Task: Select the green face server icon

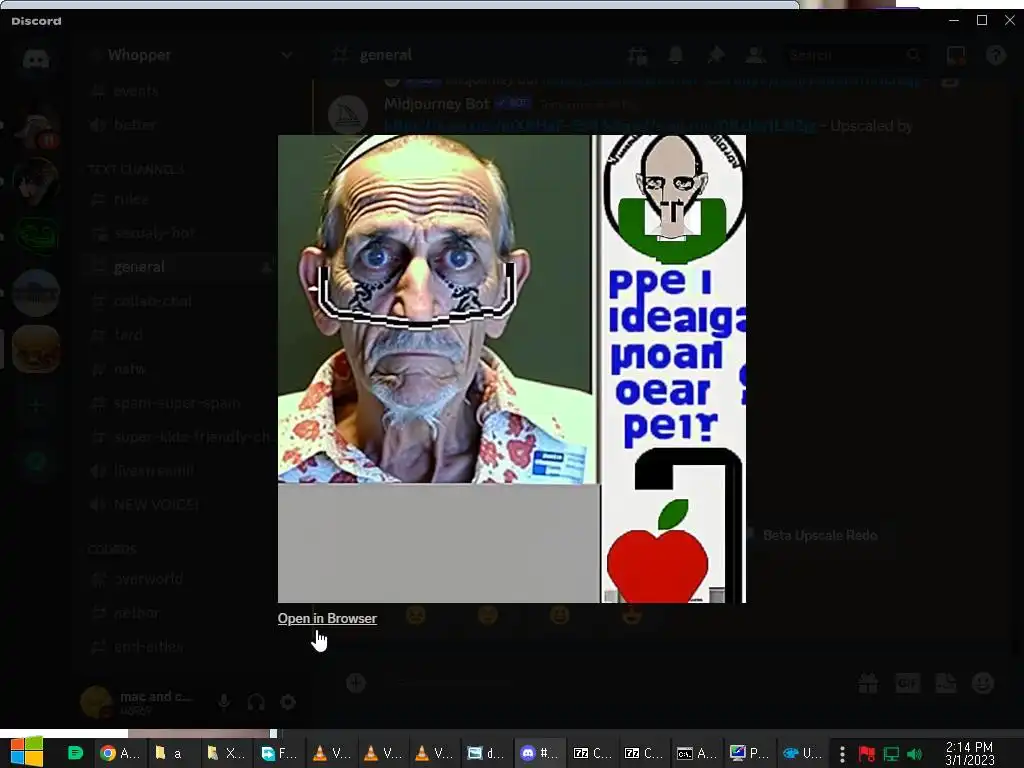Action: (36, 234)
